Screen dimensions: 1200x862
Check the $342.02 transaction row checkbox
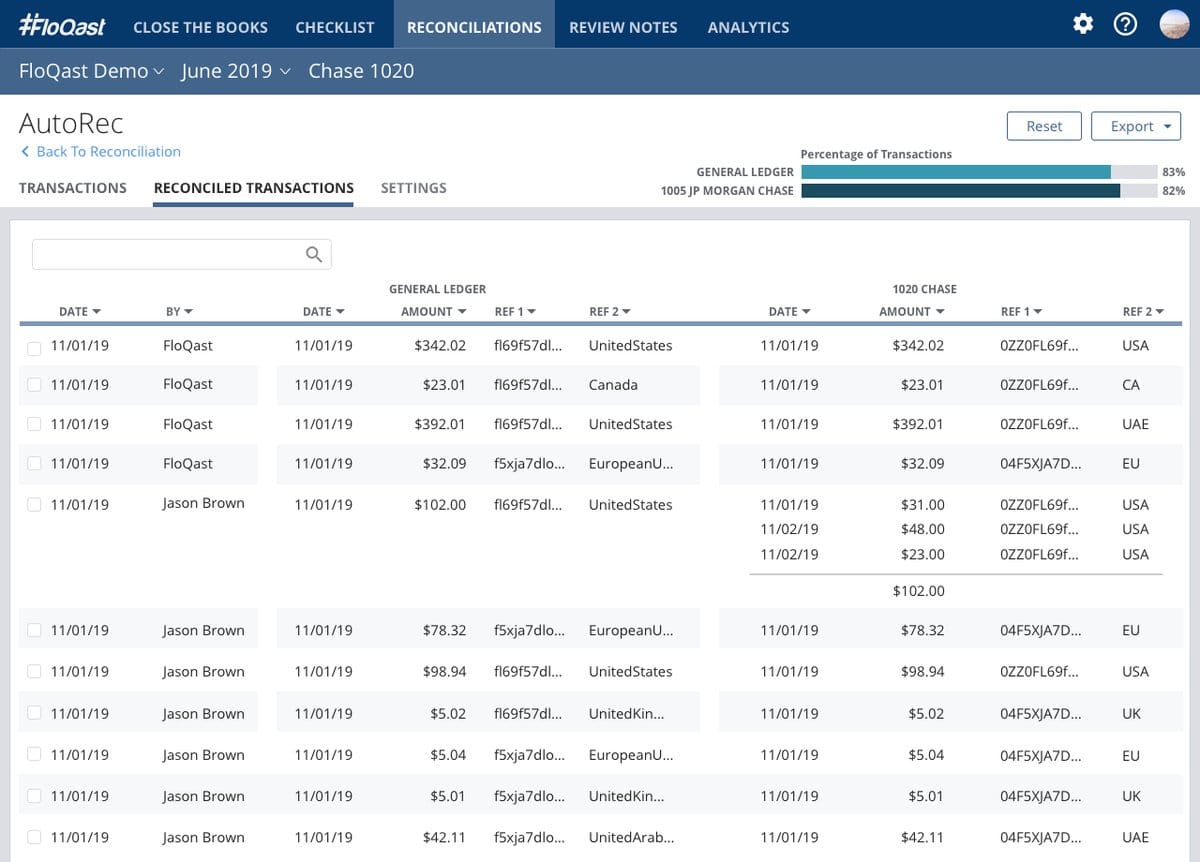coord(35,347)
